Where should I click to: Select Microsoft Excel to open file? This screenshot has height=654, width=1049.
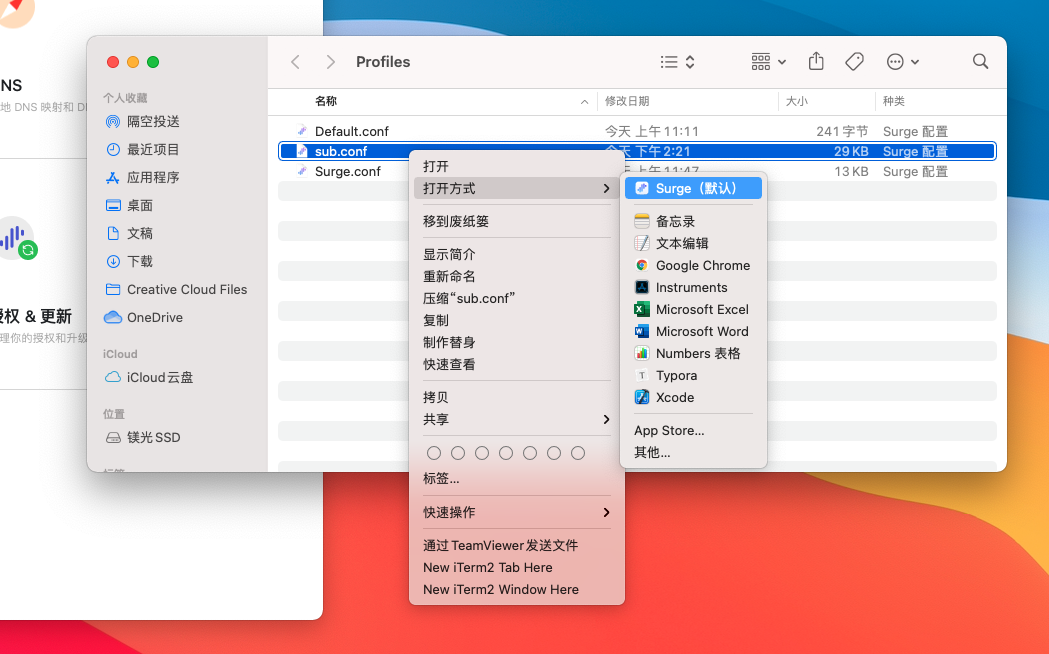pos(702,310)
